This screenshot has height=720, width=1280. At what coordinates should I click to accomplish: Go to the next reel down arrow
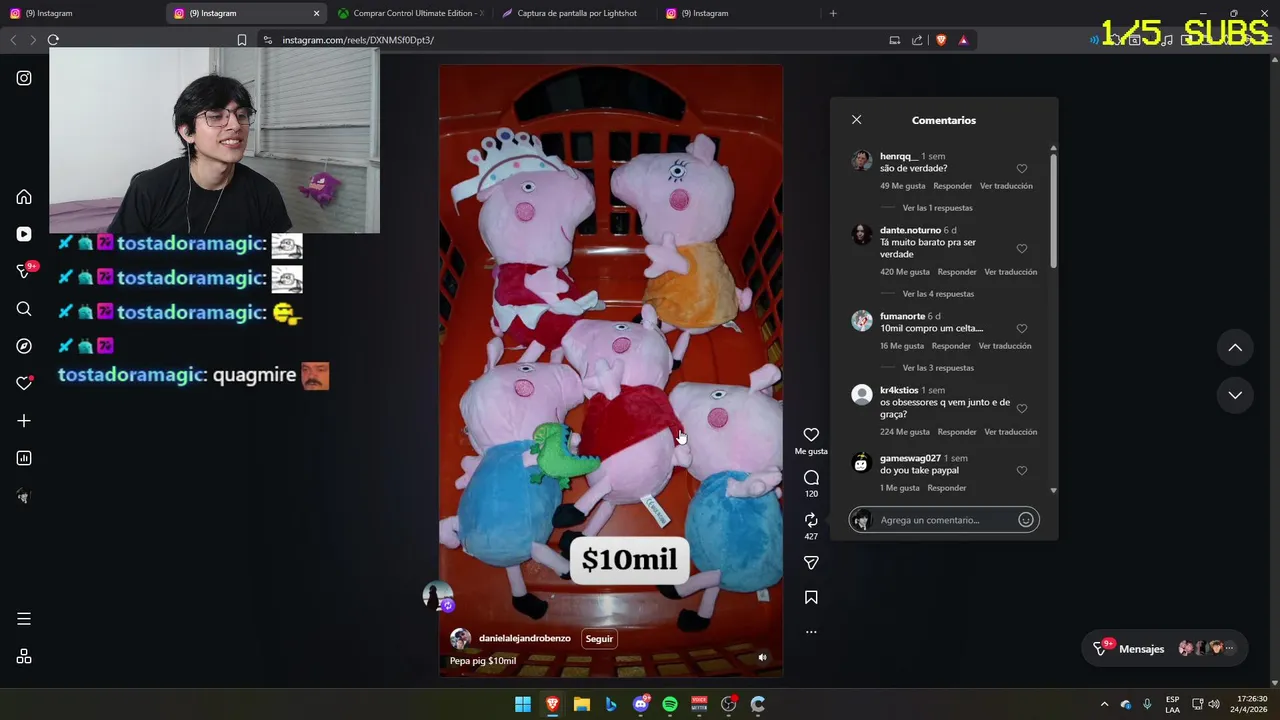pos(1235,395)
